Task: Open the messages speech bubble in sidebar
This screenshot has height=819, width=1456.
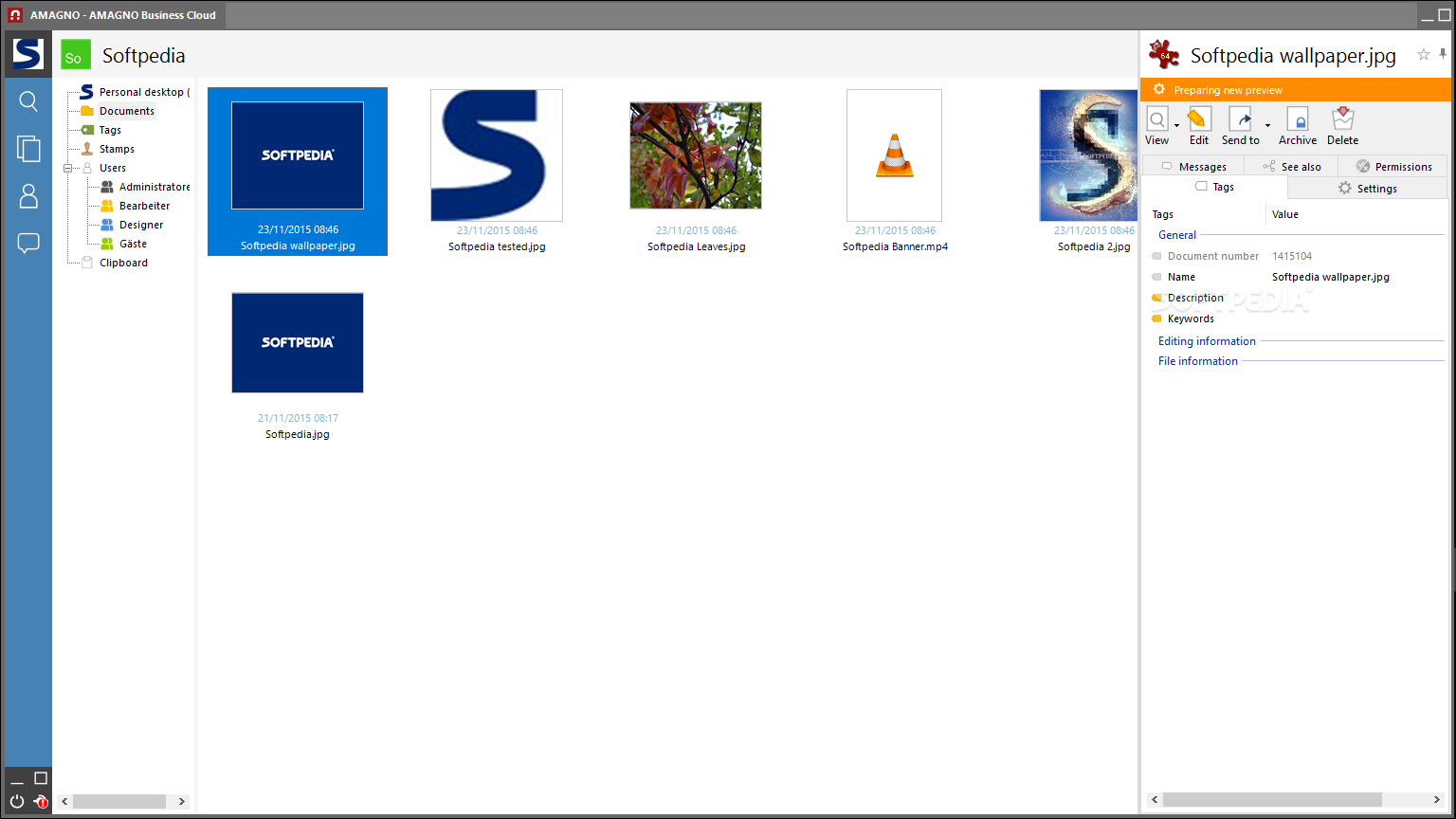Action: (x=28, y=244)
